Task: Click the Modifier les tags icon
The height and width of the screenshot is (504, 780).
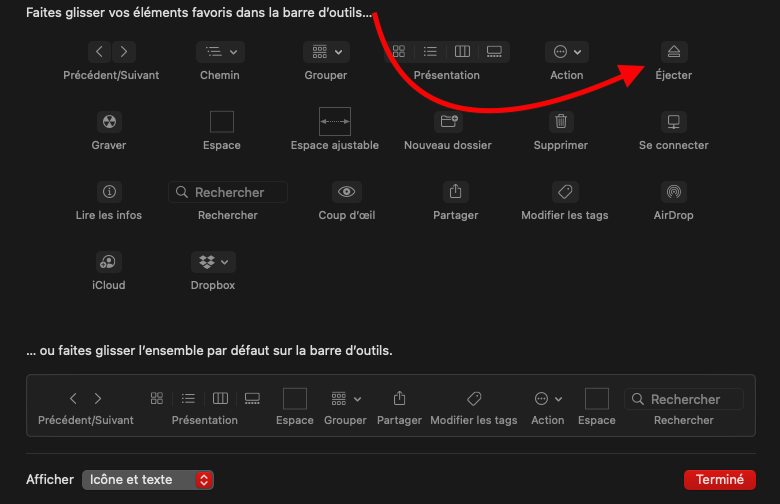Action: 565,192
